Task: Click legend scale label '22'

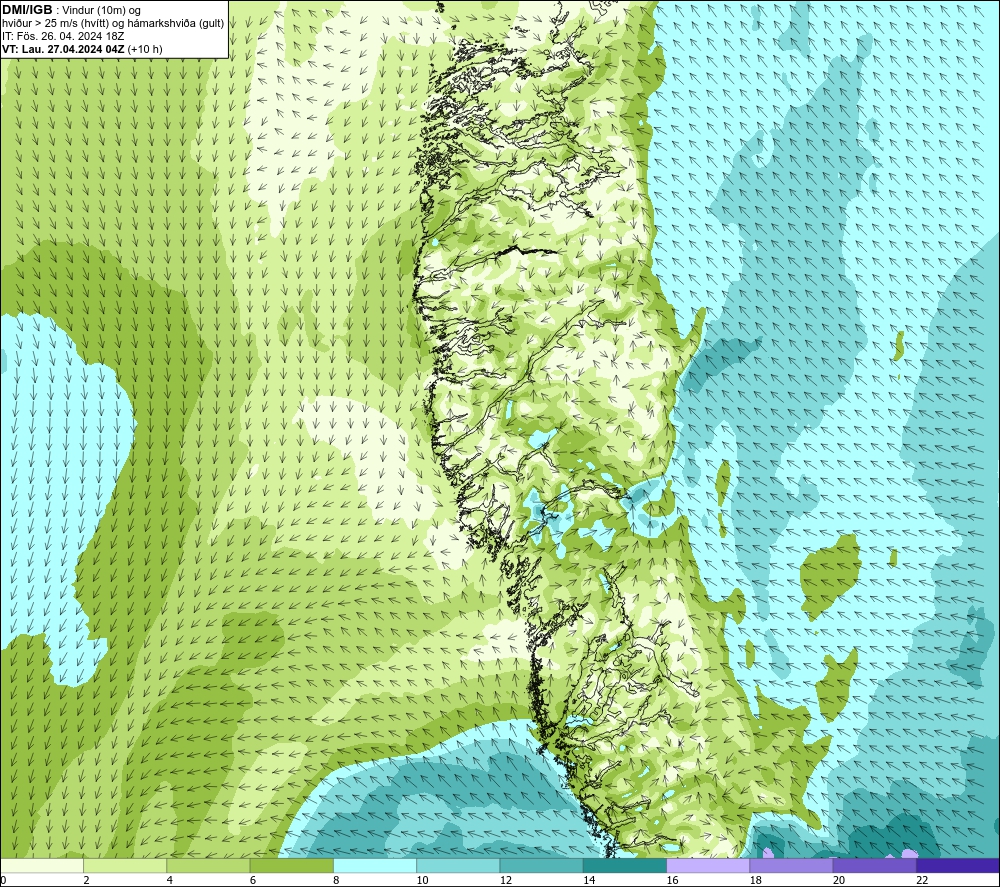Action: (x=922, y=881)
